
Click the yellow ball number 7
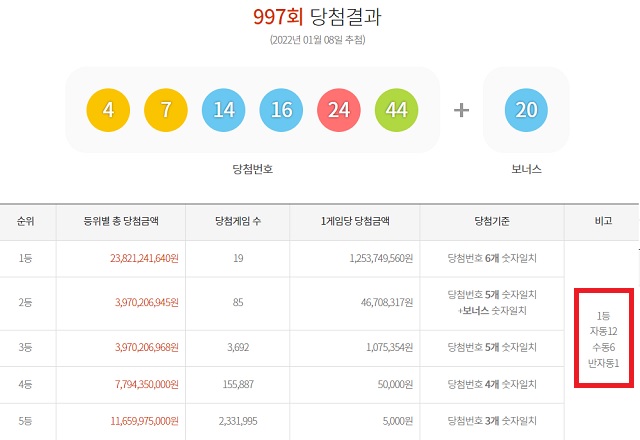tap(166, 110)
